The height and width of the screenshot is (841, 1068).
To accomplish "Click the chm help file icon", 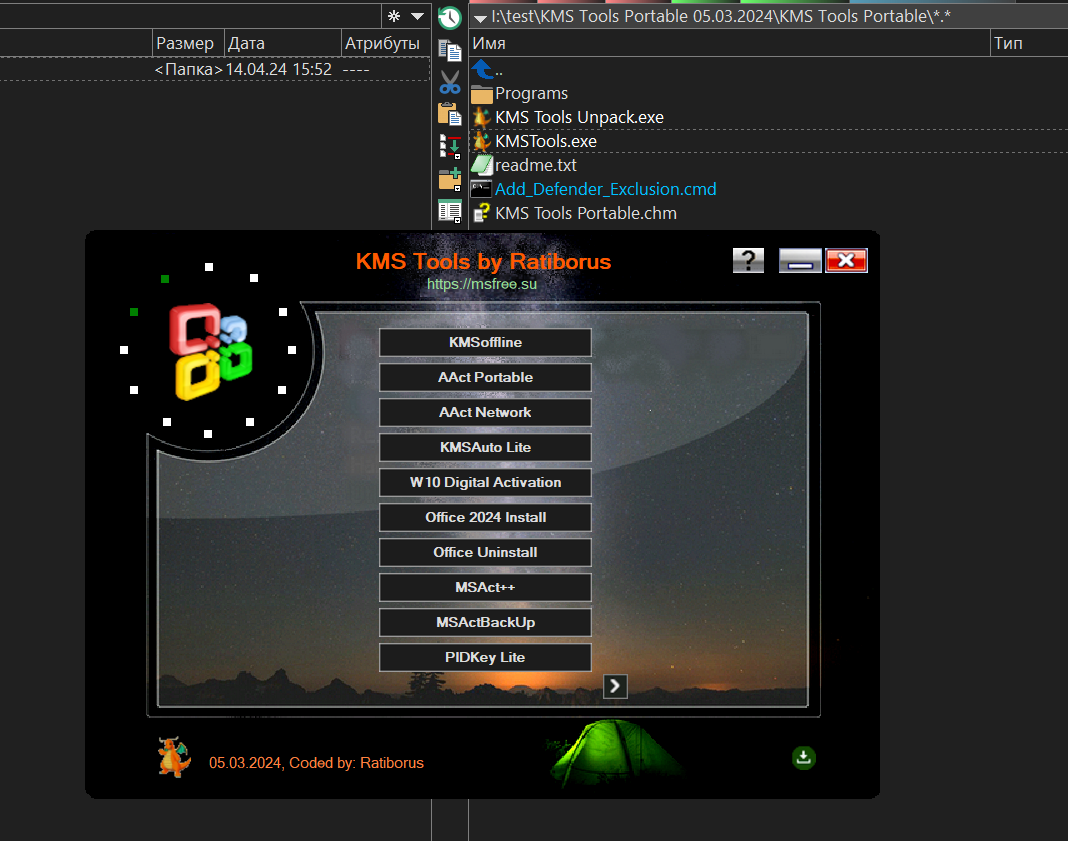I will (482, 213).
